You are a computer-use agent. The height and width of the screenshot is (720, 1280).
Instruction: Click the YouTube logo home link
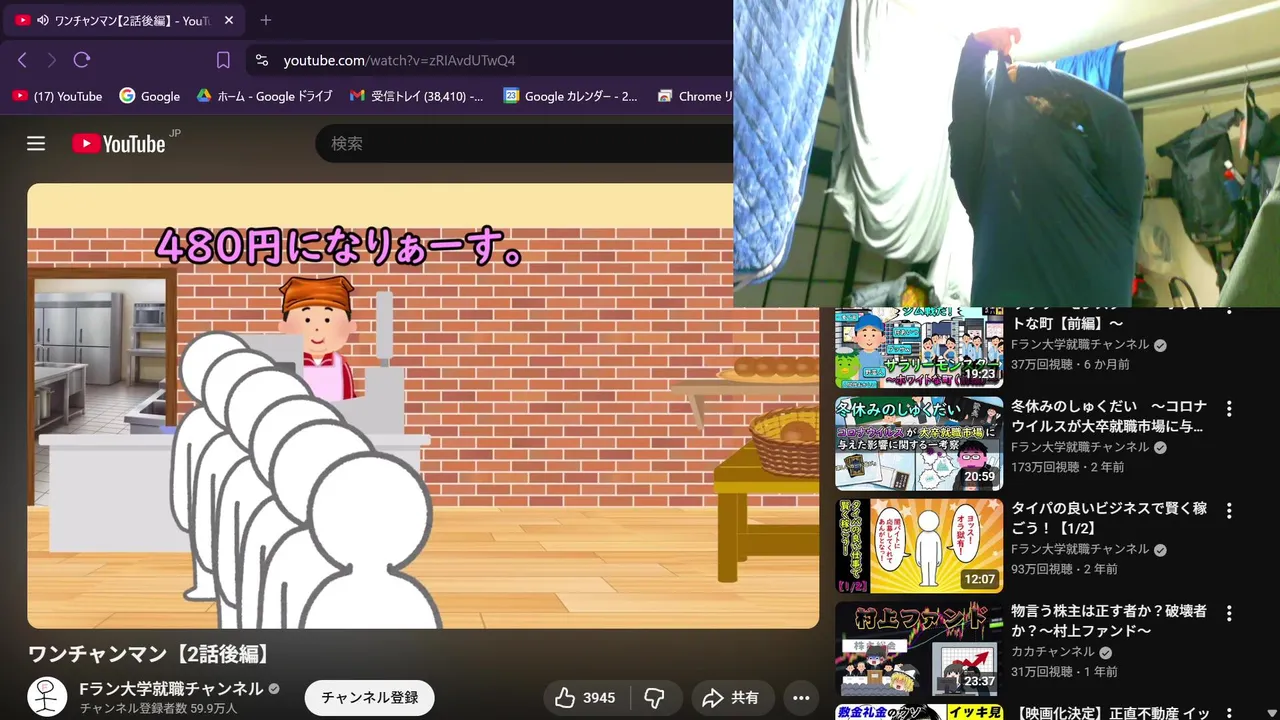click(x=118, y=144)
